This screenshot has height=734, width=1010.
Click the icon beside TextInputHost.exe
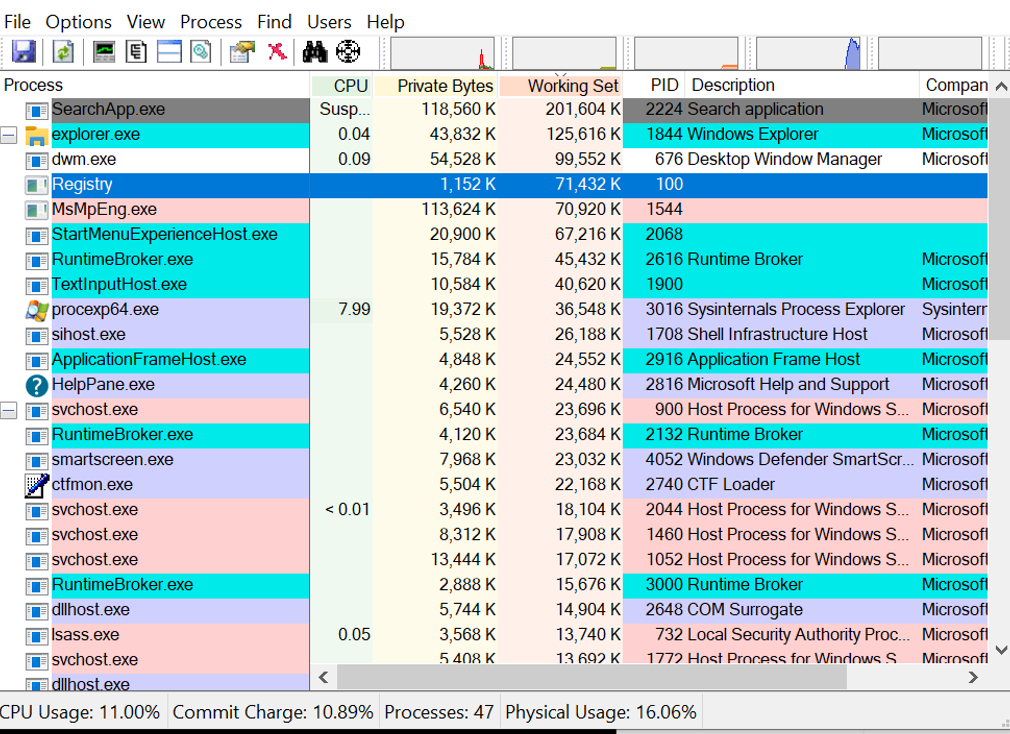[37, 285]
